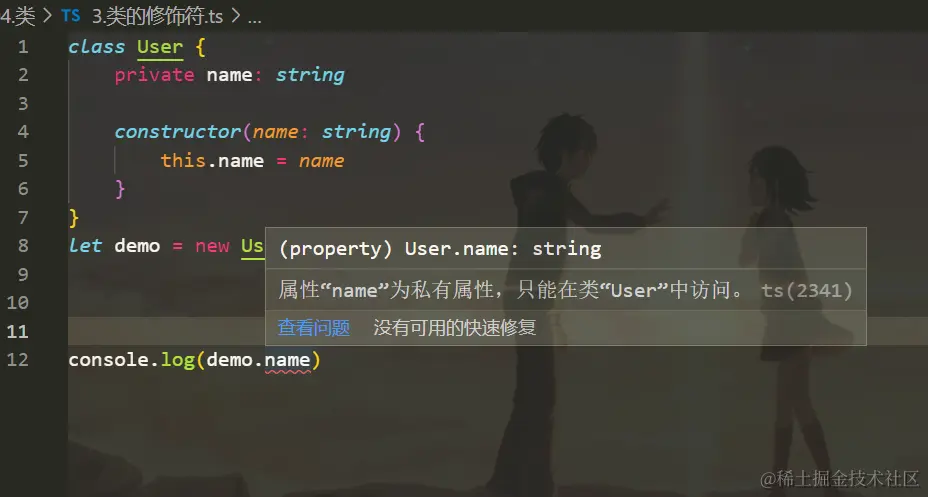Click 'log' method on line 12
Screen dimensions: 928x497
click(178, 360)
